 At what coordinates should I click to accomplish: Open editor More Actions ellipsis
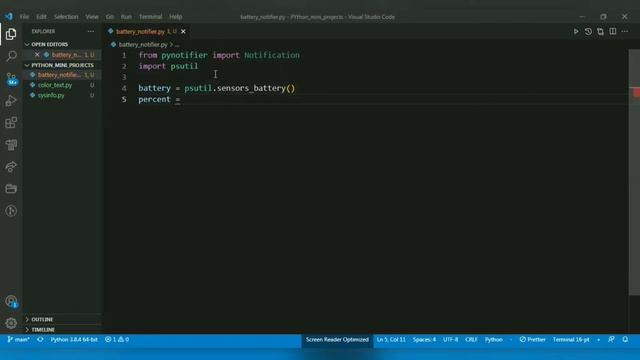click(625, 31)
